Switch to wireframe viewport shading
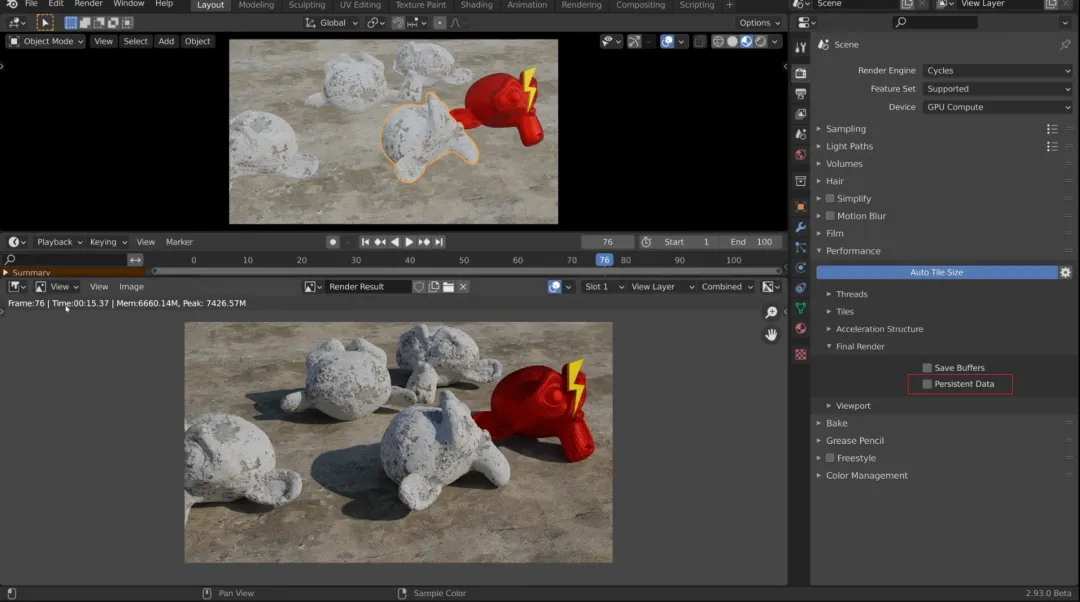The width and height of the screenshot is (1080, 602). click(x=718, y=41)
